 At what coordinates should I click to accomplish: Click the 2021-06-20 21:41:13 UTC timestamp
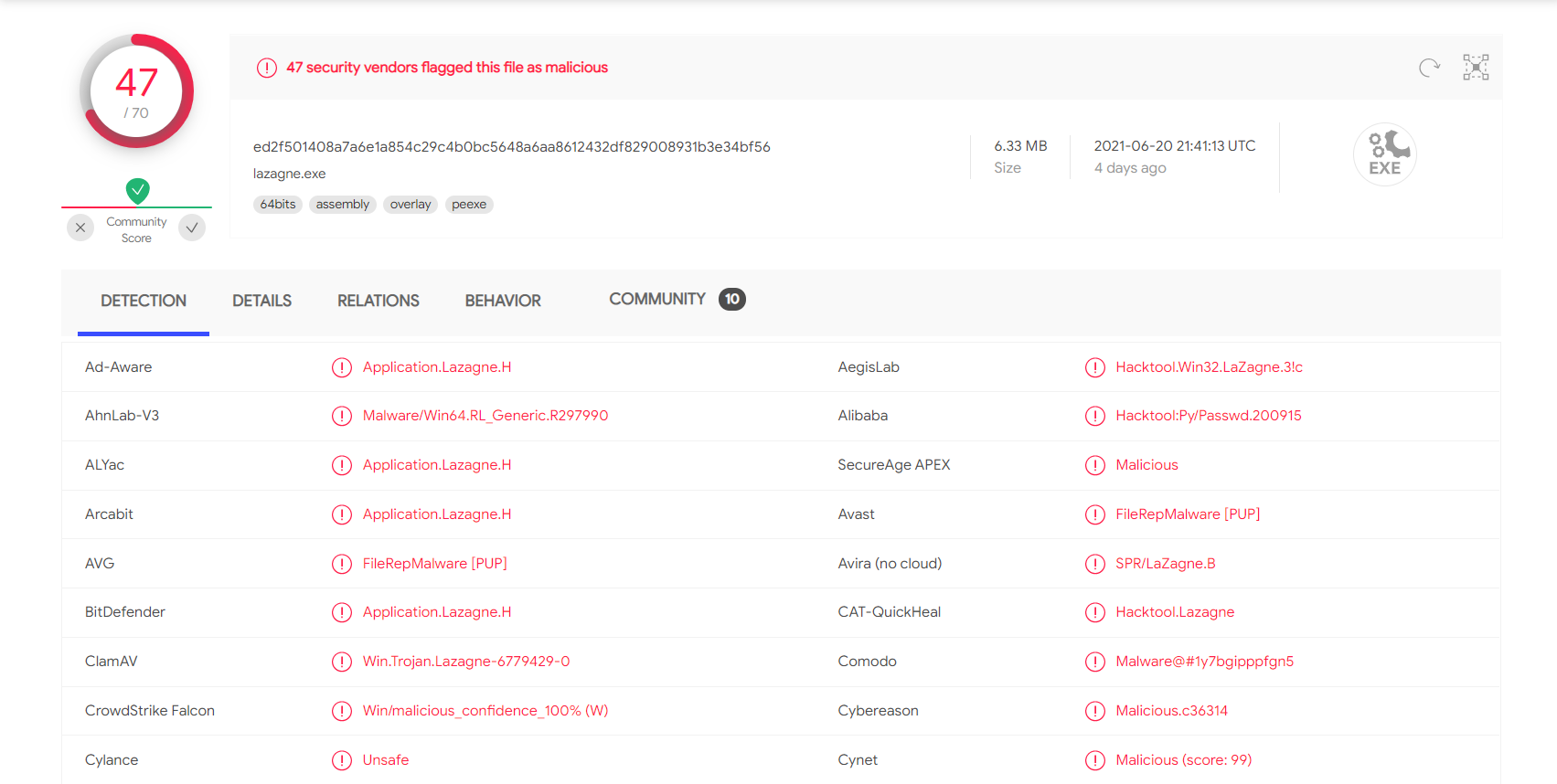(1175, 146)
